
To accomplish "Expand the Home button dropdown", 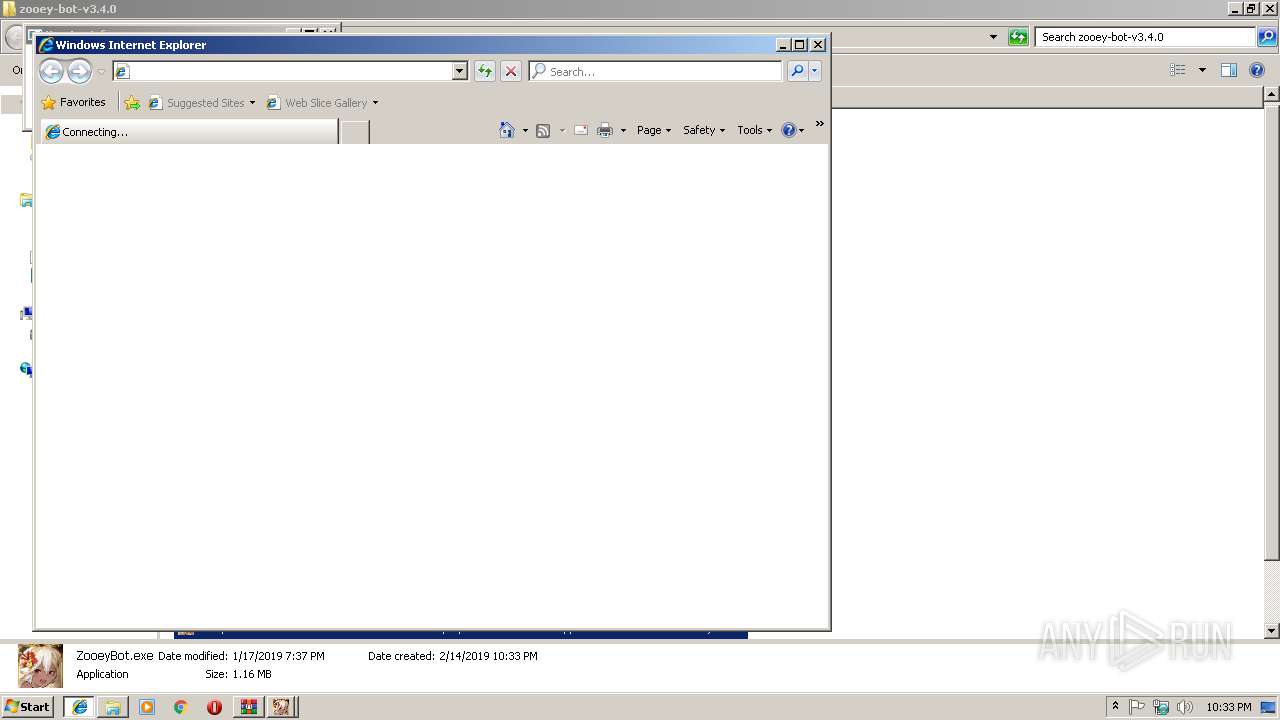I will point(525,130).
